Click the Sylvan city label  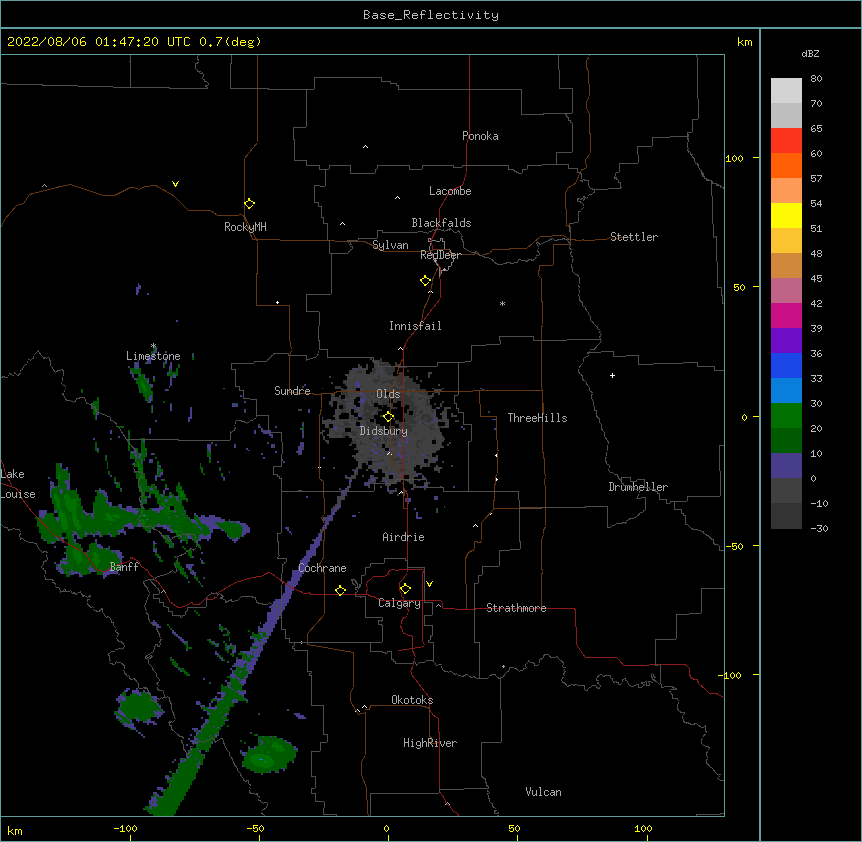(390, 245)
